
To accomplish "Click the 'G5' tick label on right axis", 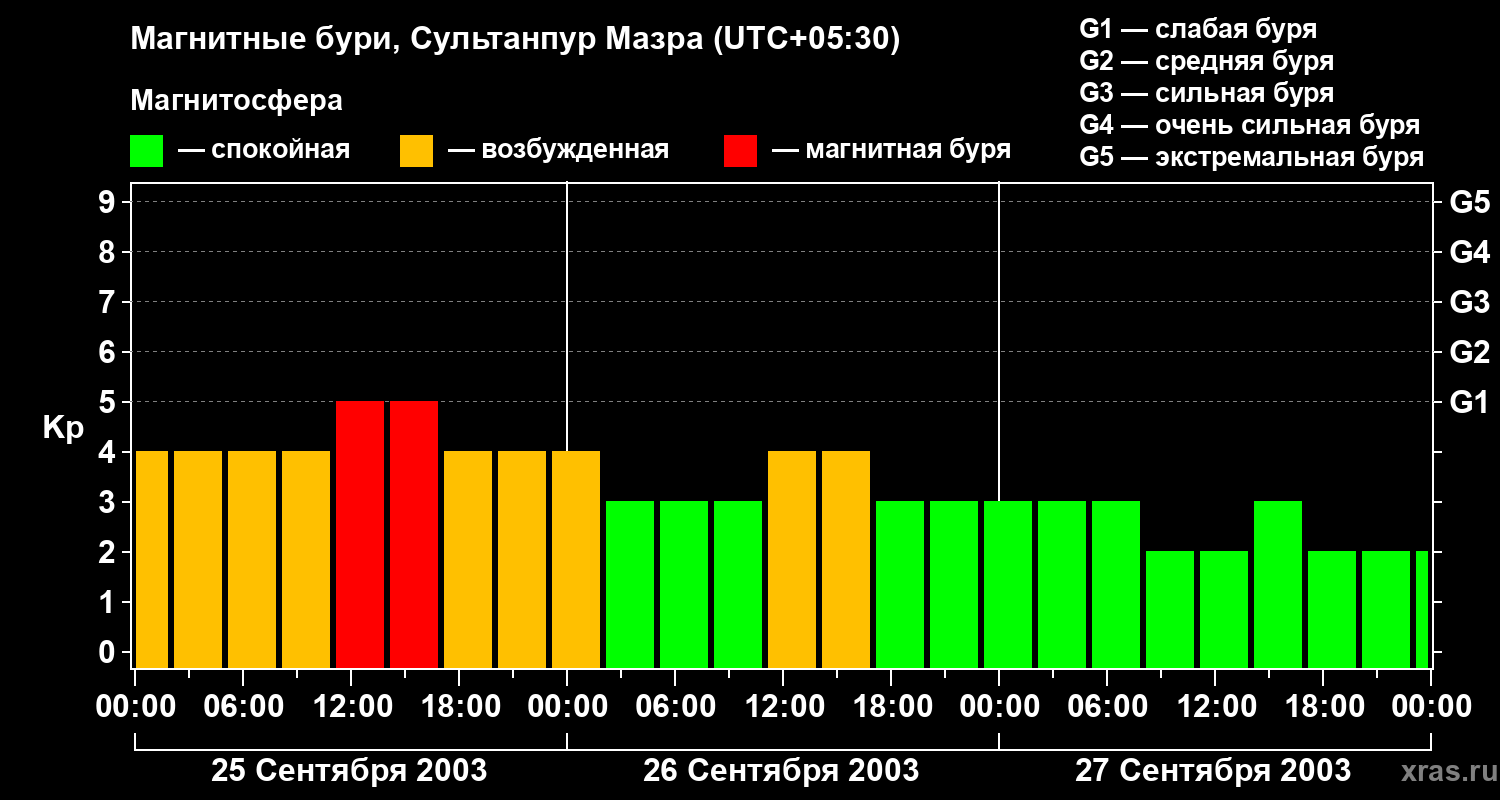I will click(x=1470, y=202).
